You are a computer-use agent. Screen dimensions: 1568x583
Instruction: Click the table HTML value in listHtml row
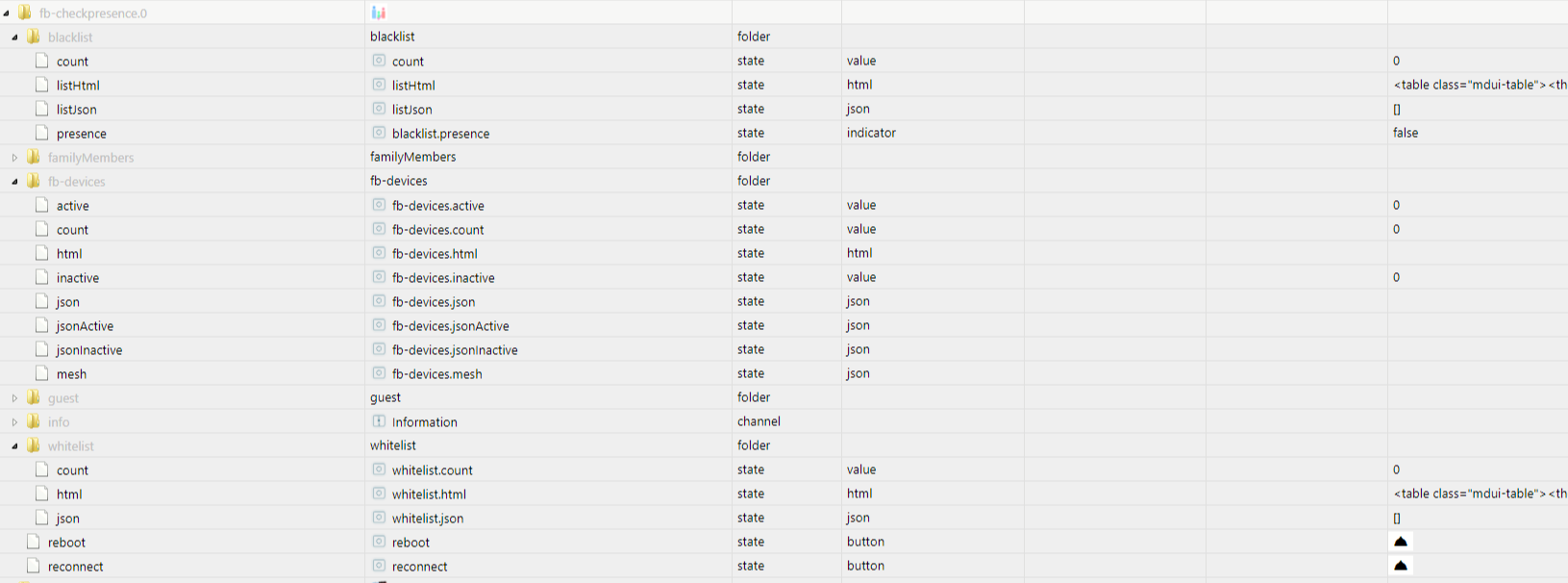pos(1481,85)
